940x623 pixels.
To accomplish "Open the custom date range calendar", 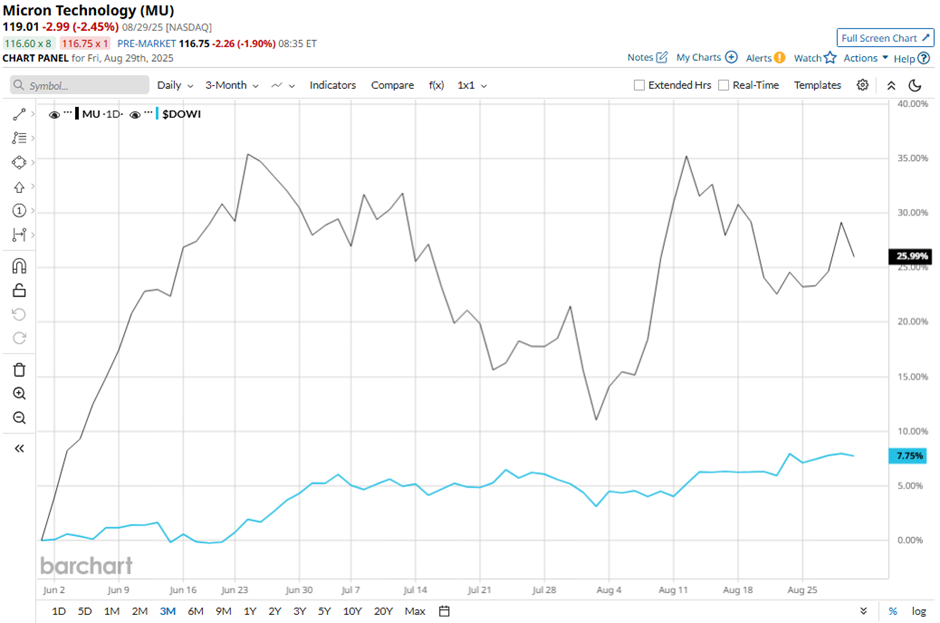I will tap(444, 611).
